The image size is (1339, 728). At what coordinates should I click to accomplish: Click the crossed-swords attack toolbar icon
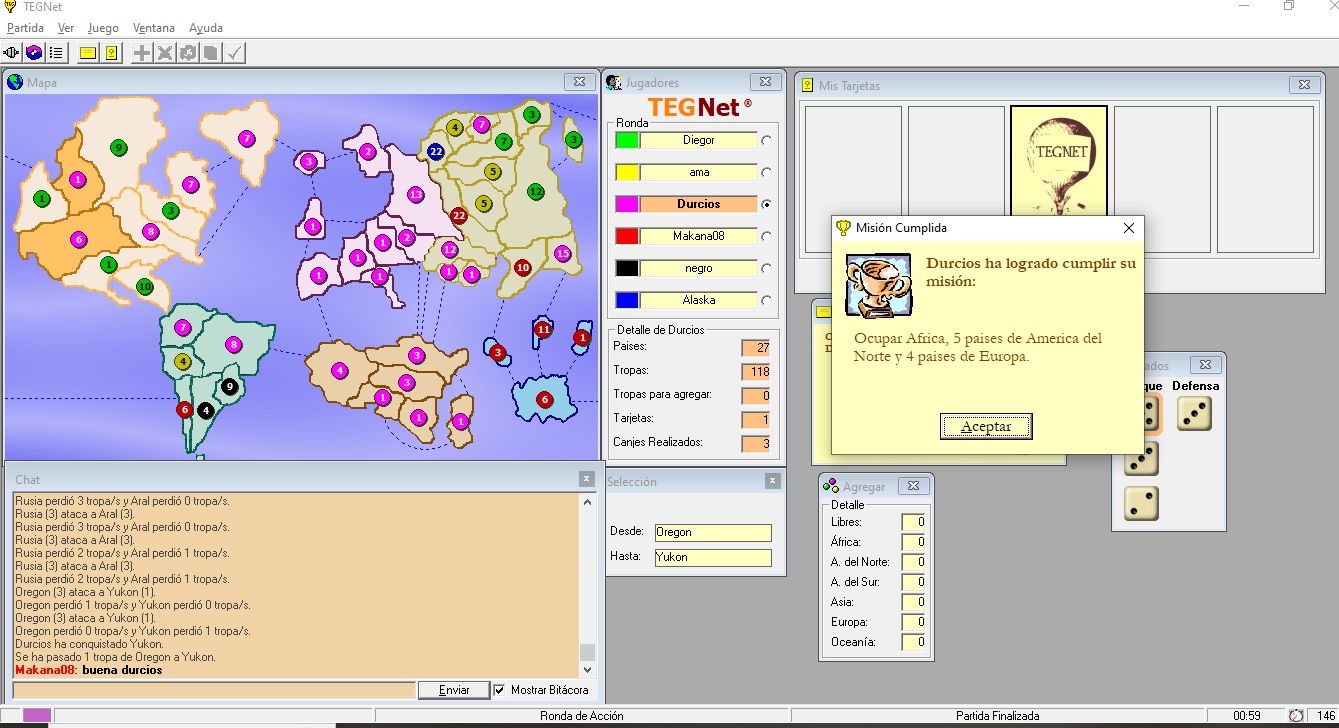click(165, 53)
